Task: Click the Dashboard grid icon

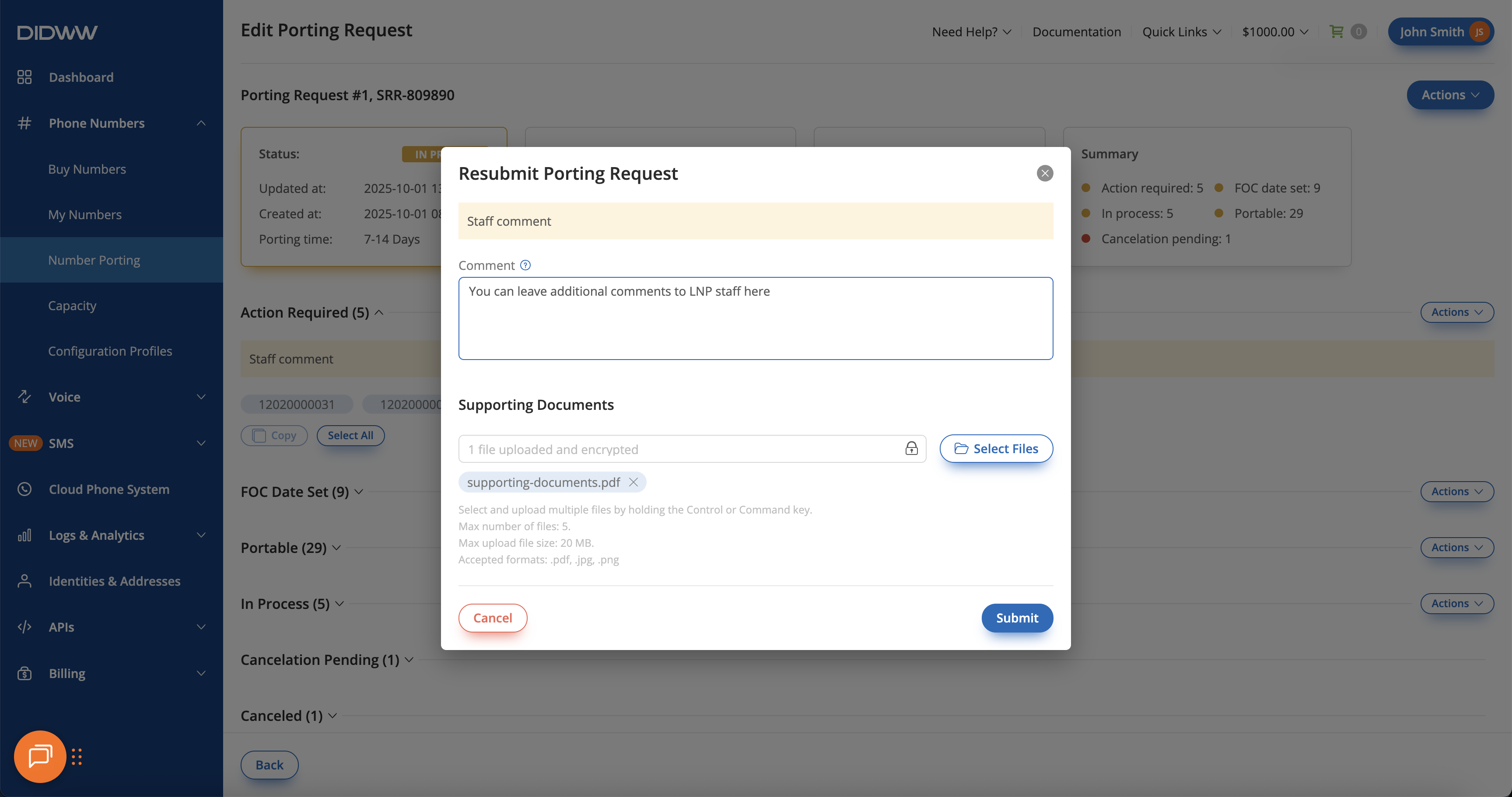Action: click(24, 77)
